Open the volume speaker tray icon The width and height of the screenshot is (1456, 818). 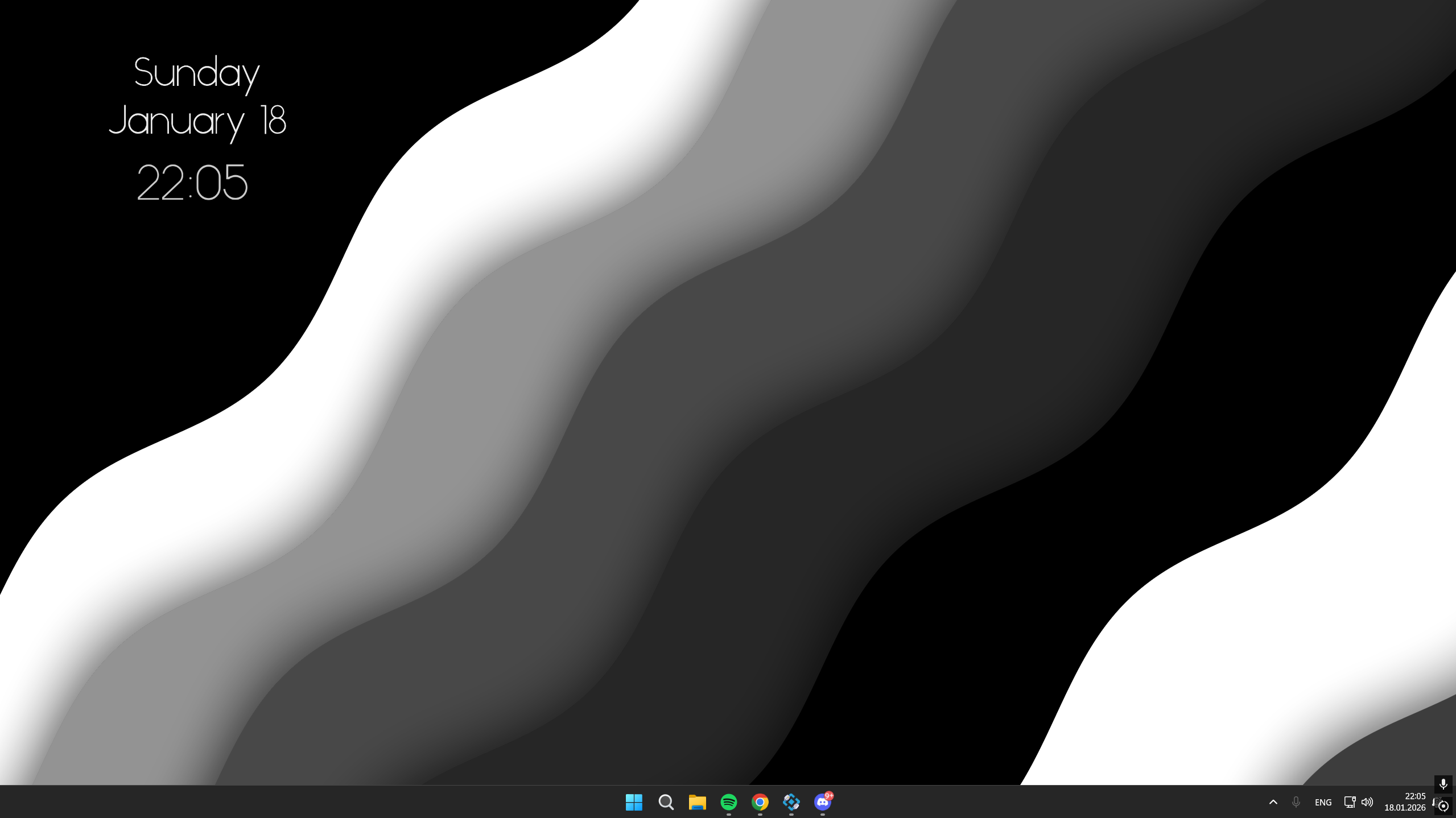[x=1367, y=802]
